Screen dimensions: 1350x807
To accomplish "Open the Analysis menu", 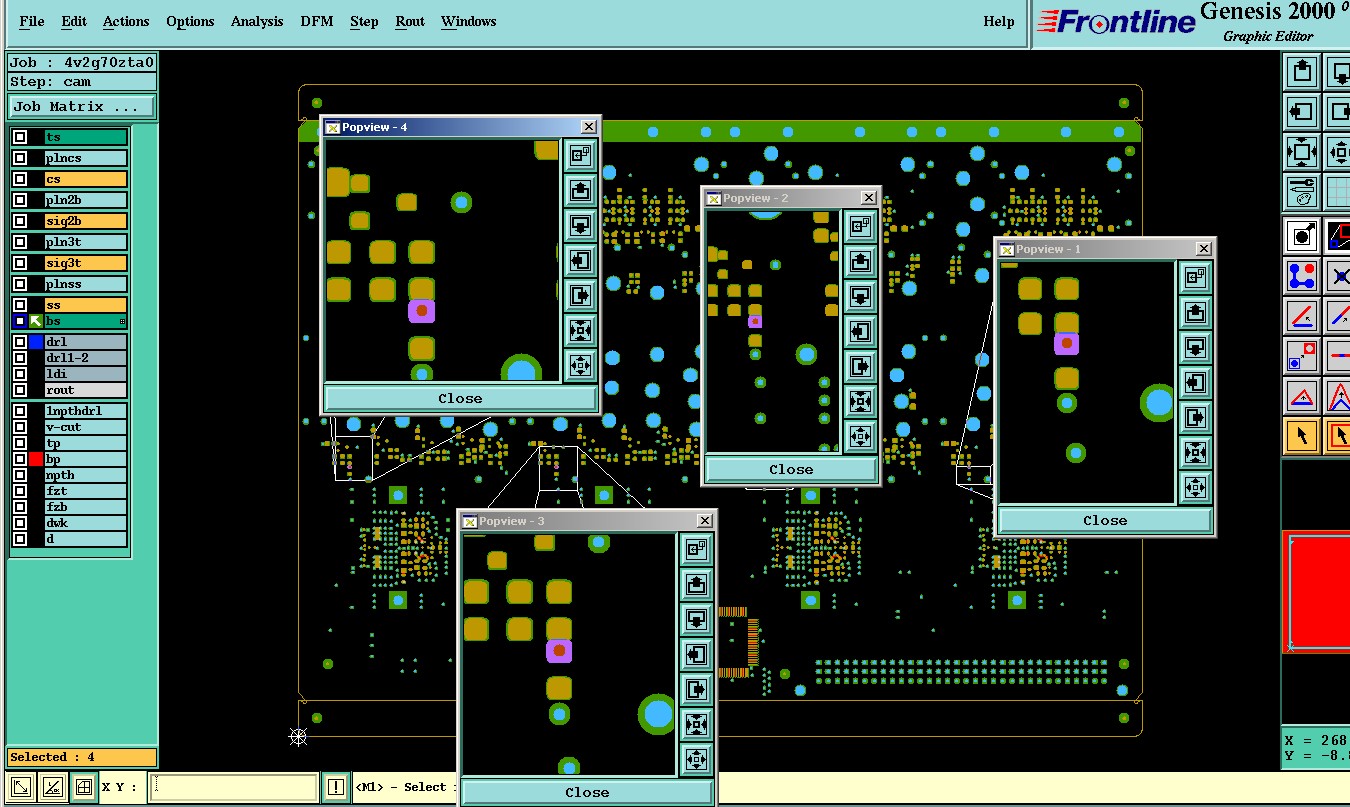I will tap(257, 21).
